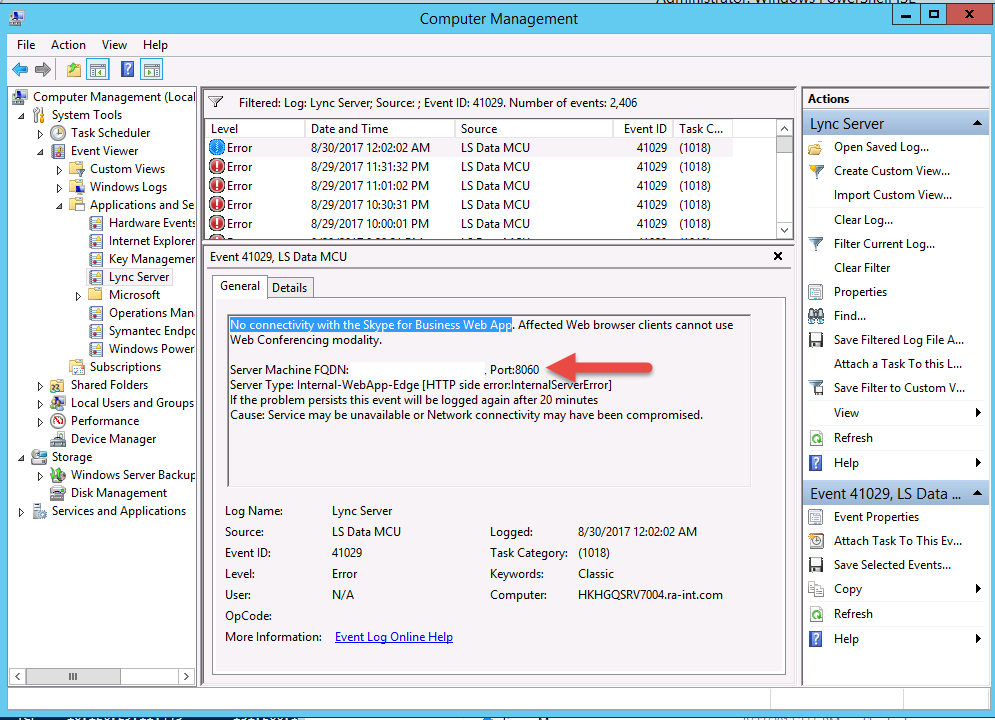The height and width of the screenshot is (720, 995).
Task: Open the View menu in menu bar
Action: point(114,45)
